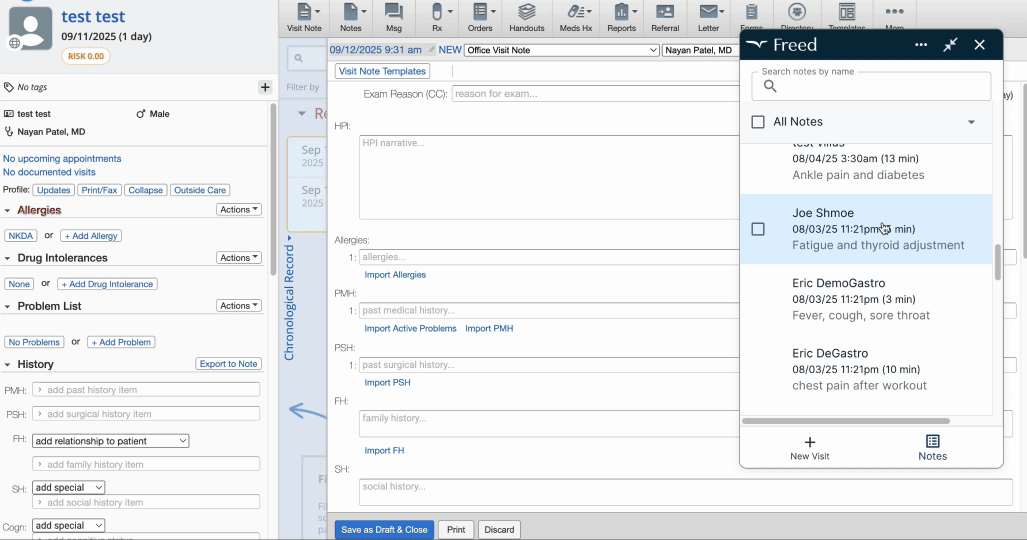Screen dimensions: 1027x540
Task: Click the Freed vertical scrollbar thumb
Action: click(998, 262)
